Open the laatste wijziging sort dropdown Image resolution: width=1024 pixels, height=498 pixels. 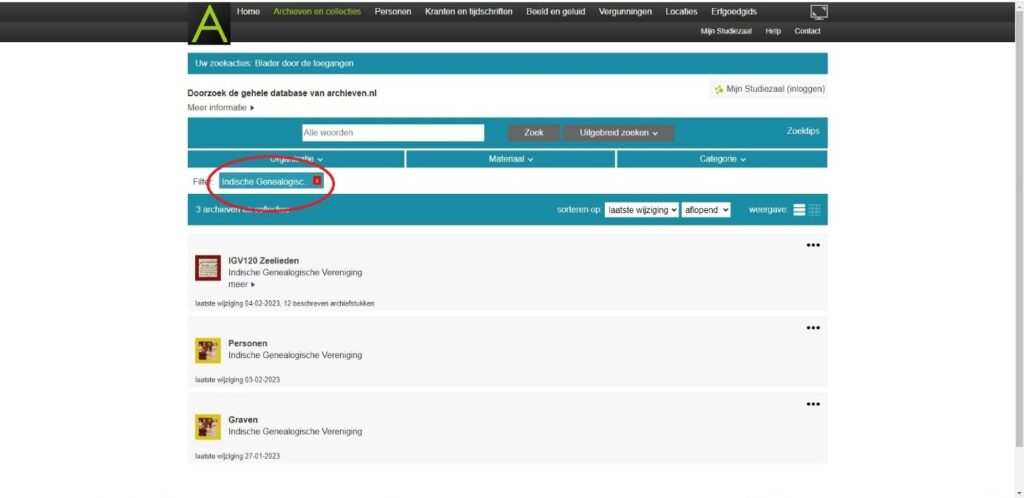tap(641, 210)
